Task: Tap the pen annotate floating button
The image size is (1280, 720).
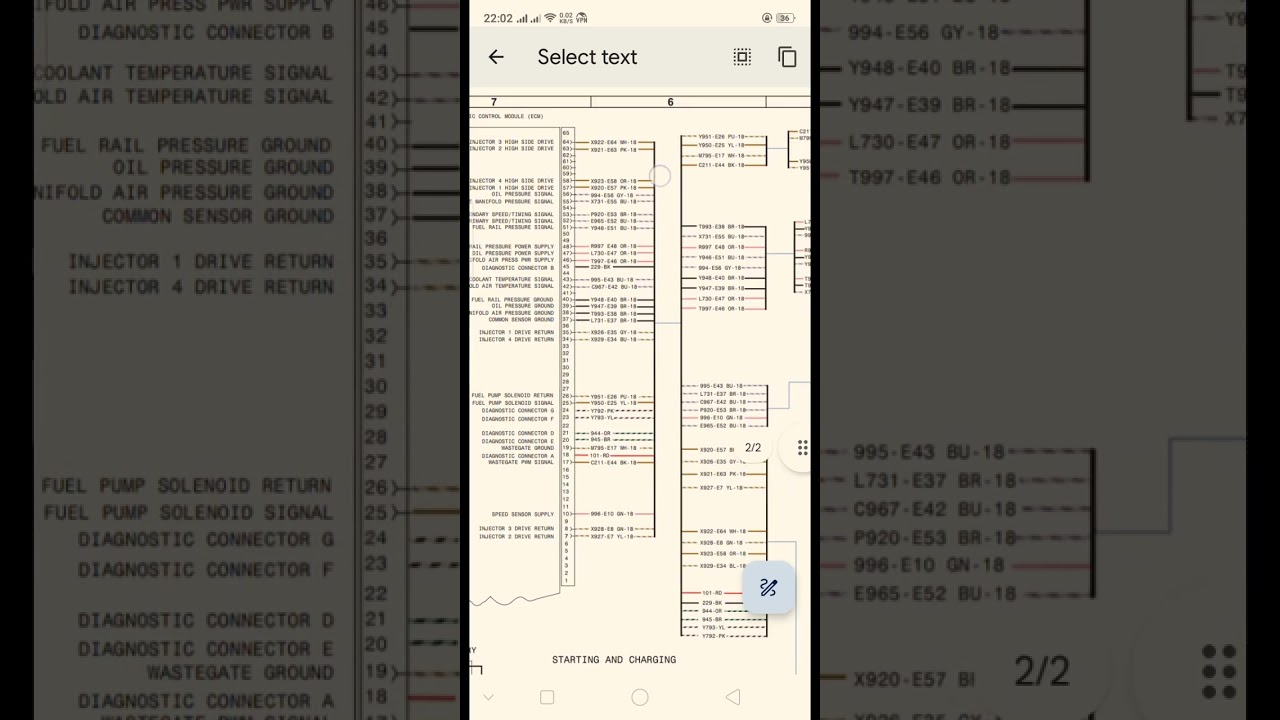Action: [x=768, y=588]
